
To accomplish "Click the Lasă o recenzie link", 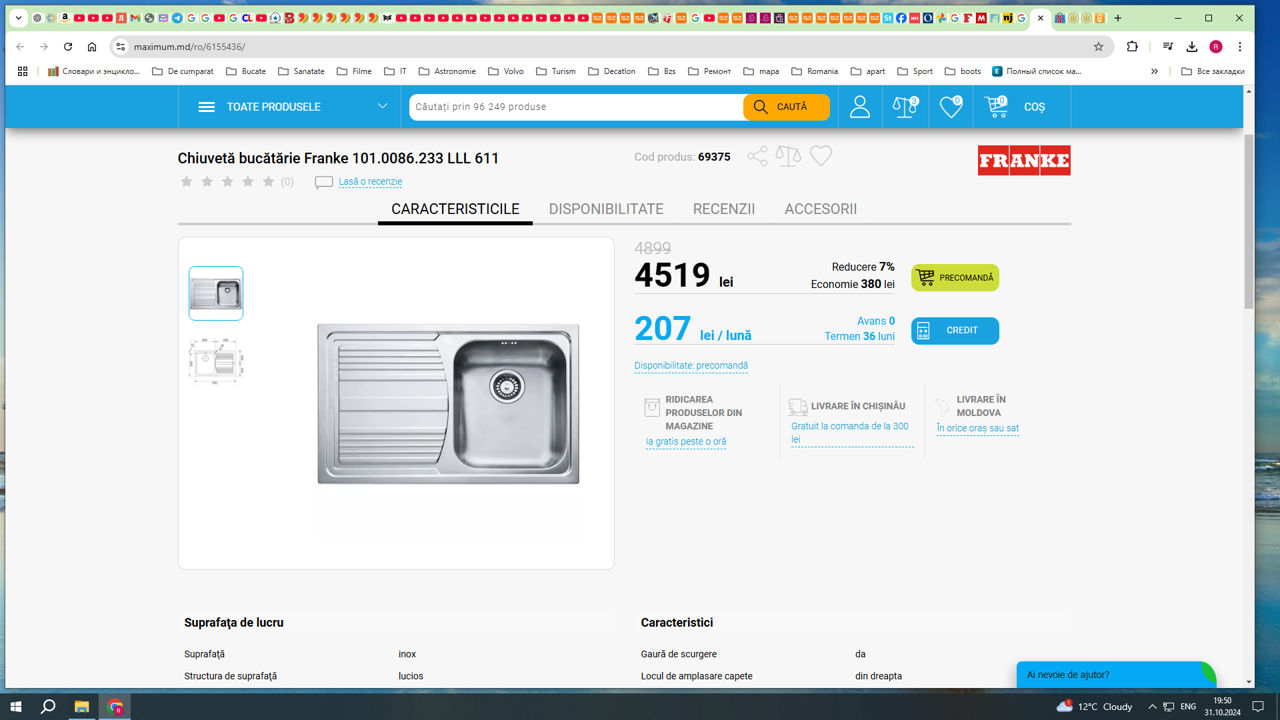I will 370,182.
